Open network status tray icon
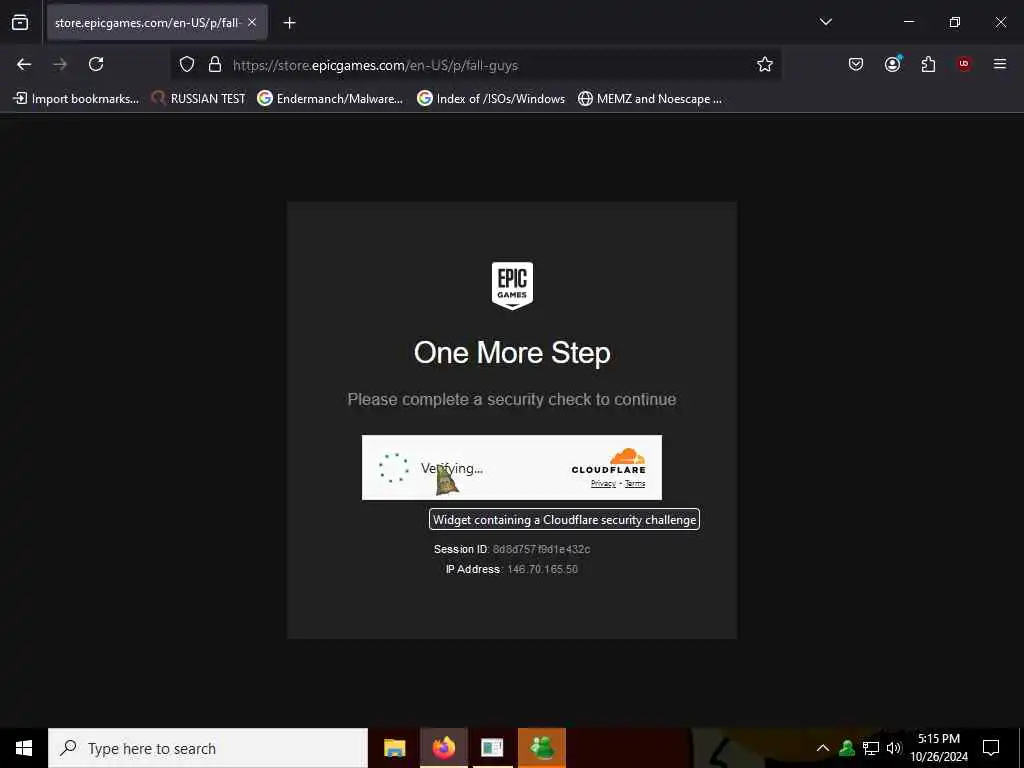Image resolution: width=1024 pixels, height=768 pixels. tap(871, 748)
